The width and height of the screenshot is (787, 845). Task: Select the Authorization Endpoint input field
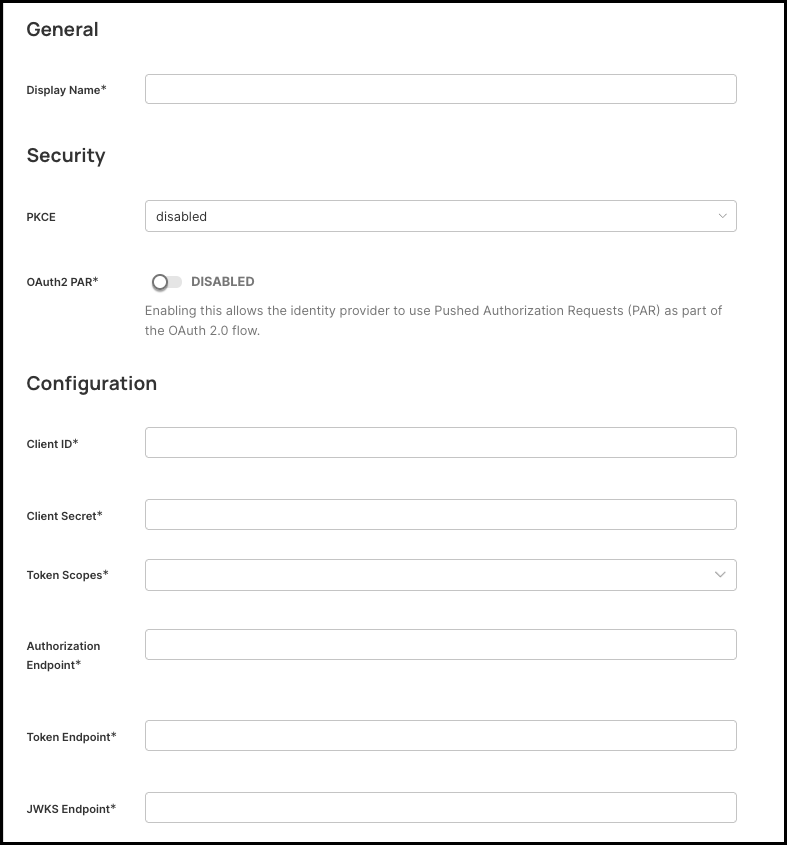tap(440, 645)
